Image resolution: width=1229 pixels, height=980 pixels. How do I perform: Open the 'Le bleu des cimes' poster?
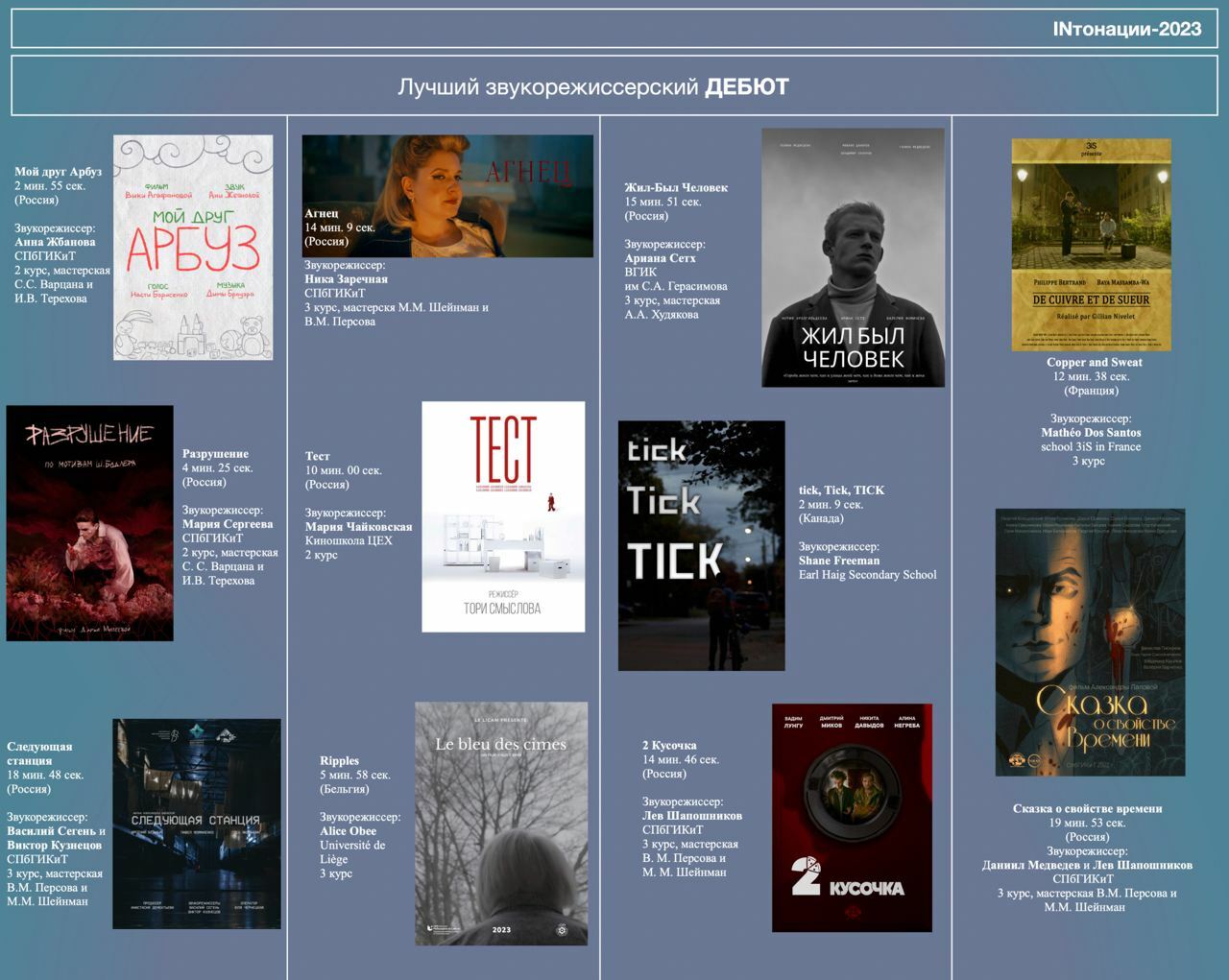[501, 824]
